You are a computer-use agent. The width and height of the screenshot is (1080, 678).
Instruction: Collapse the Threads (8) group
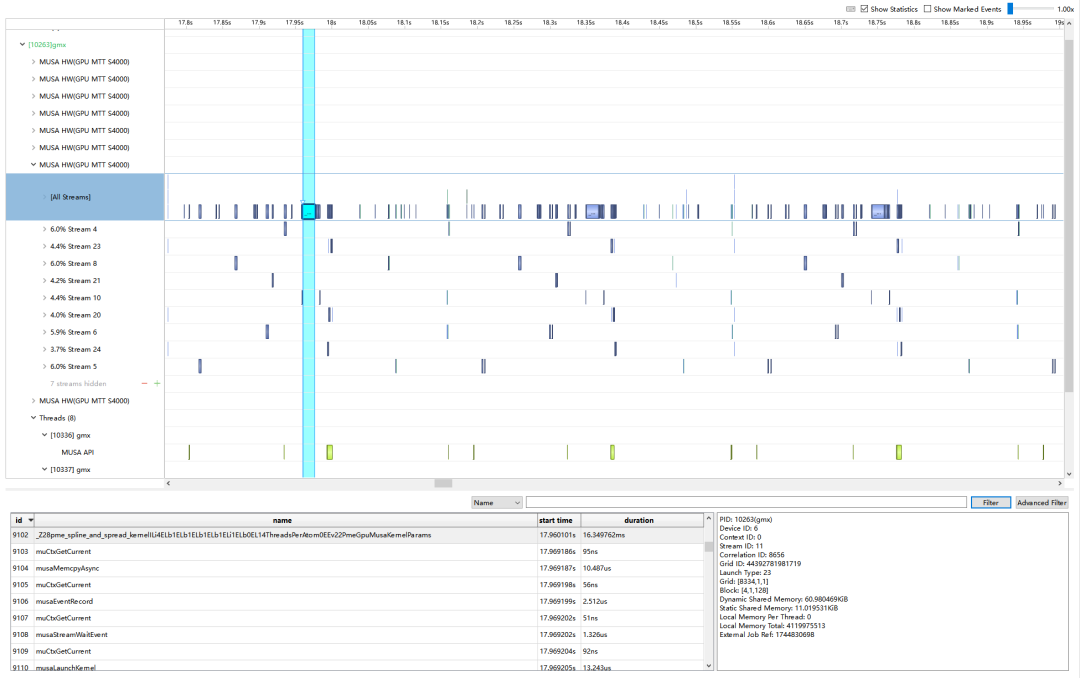(33, 418)
